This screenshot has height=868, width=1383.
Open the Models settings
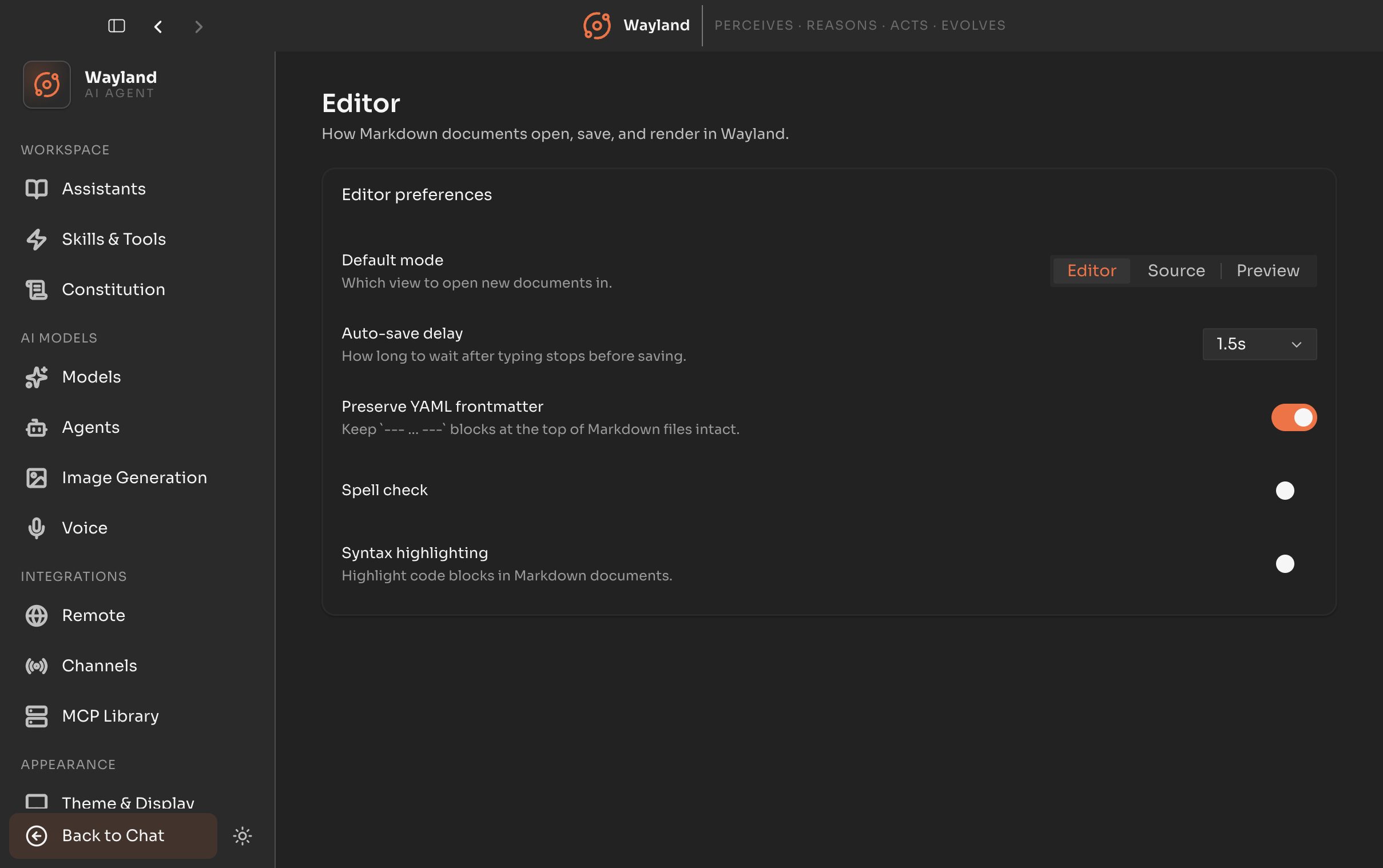[x=137, y=377]
